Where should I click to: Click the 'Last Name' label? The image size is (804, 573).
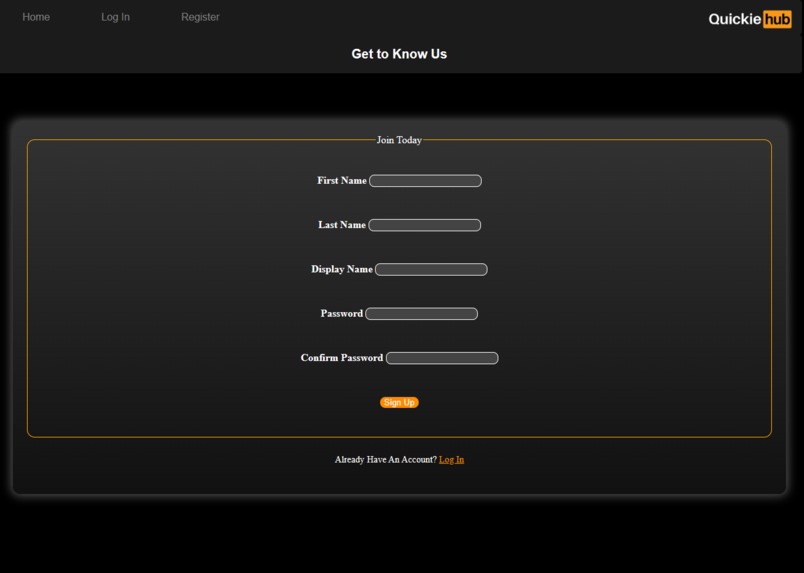[341, 225]
